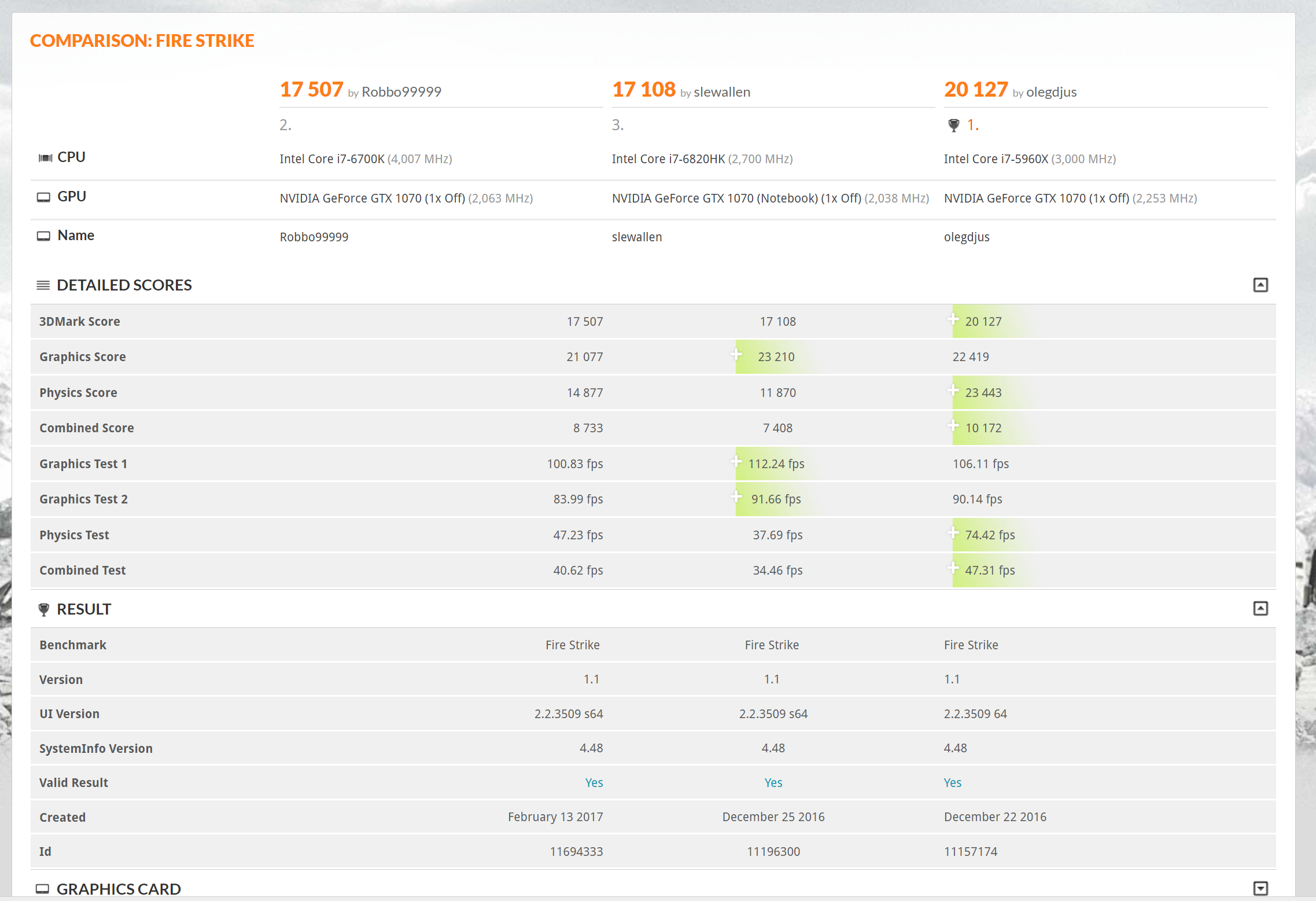Click the 90.14 fps value
The image size is (1316, 901).
point(978,499)
